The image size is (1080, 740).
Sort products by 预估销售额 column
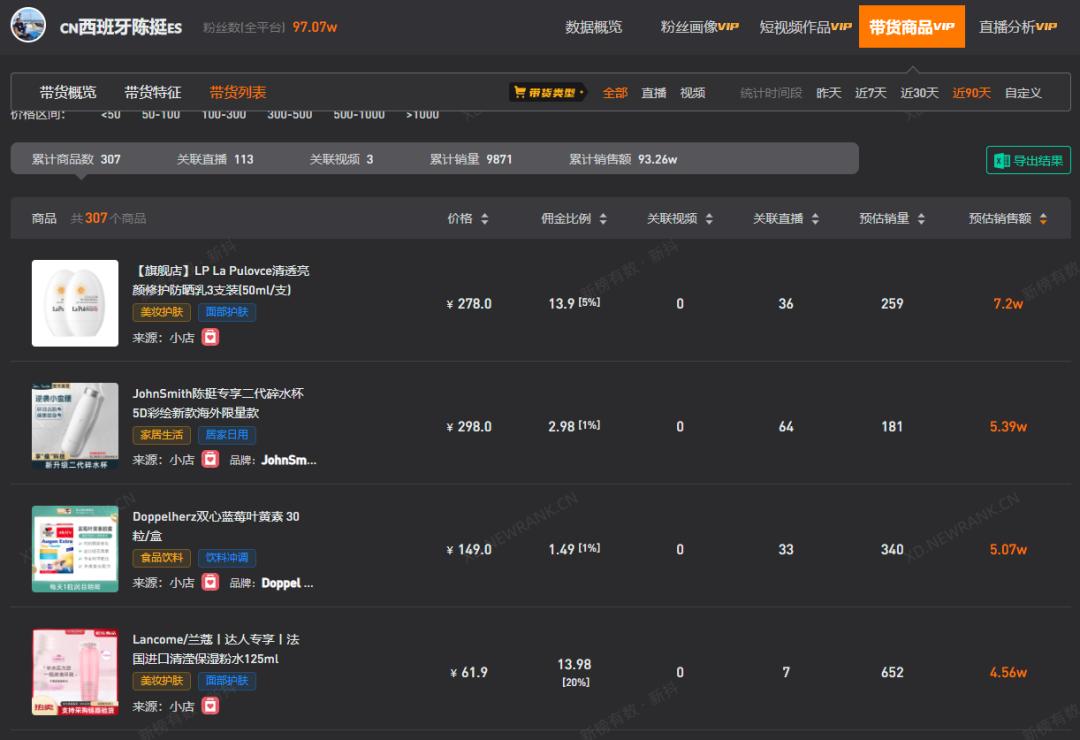click(x=1007, y=218)
